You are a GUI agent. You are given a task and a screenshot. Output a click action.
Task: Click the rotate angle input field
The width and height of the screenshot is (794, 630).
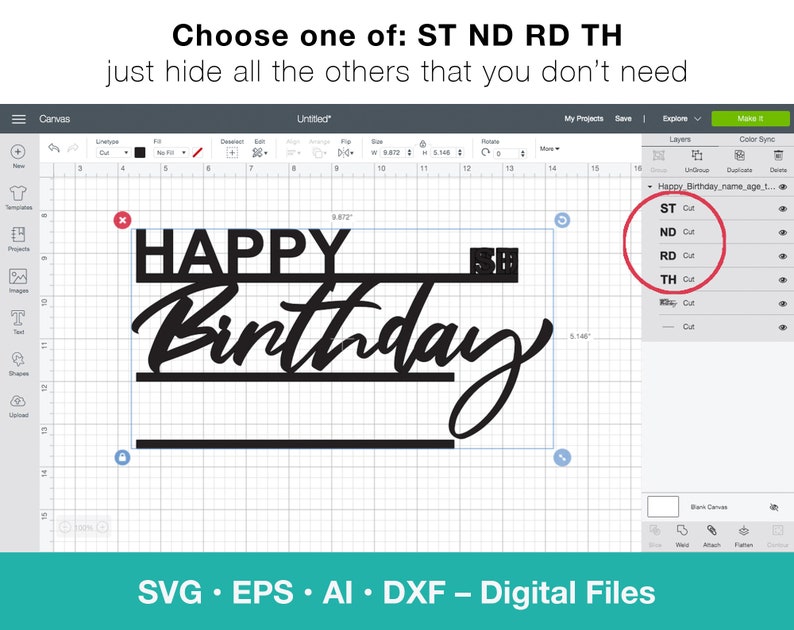[x=506, y=153]
